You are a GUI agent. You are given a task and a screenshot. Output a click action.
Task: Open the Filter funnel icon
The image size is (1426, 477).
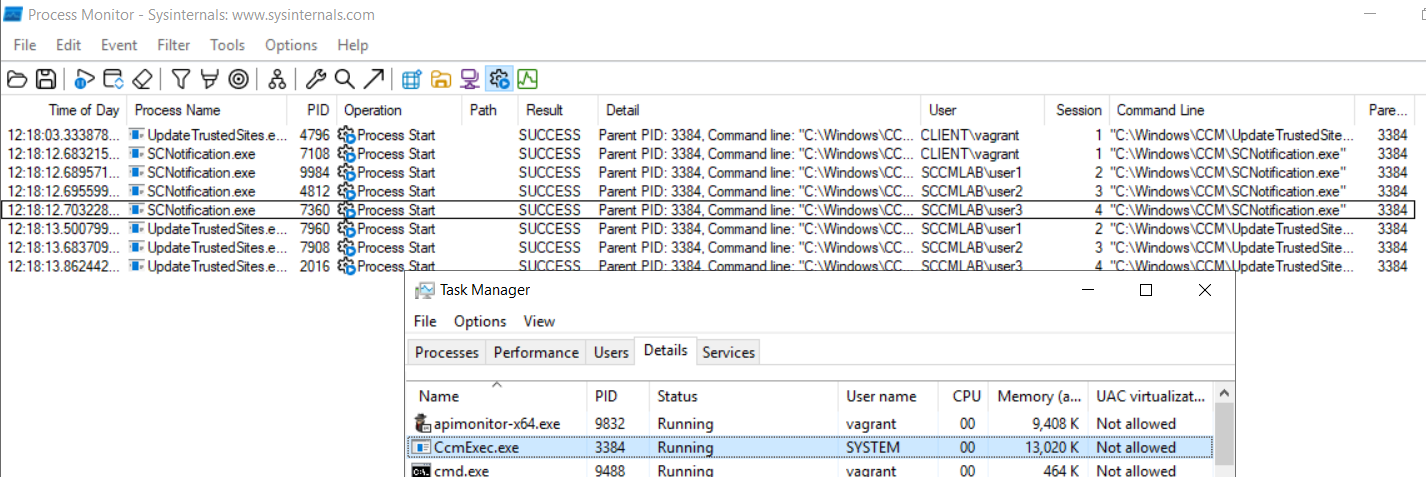181,79
